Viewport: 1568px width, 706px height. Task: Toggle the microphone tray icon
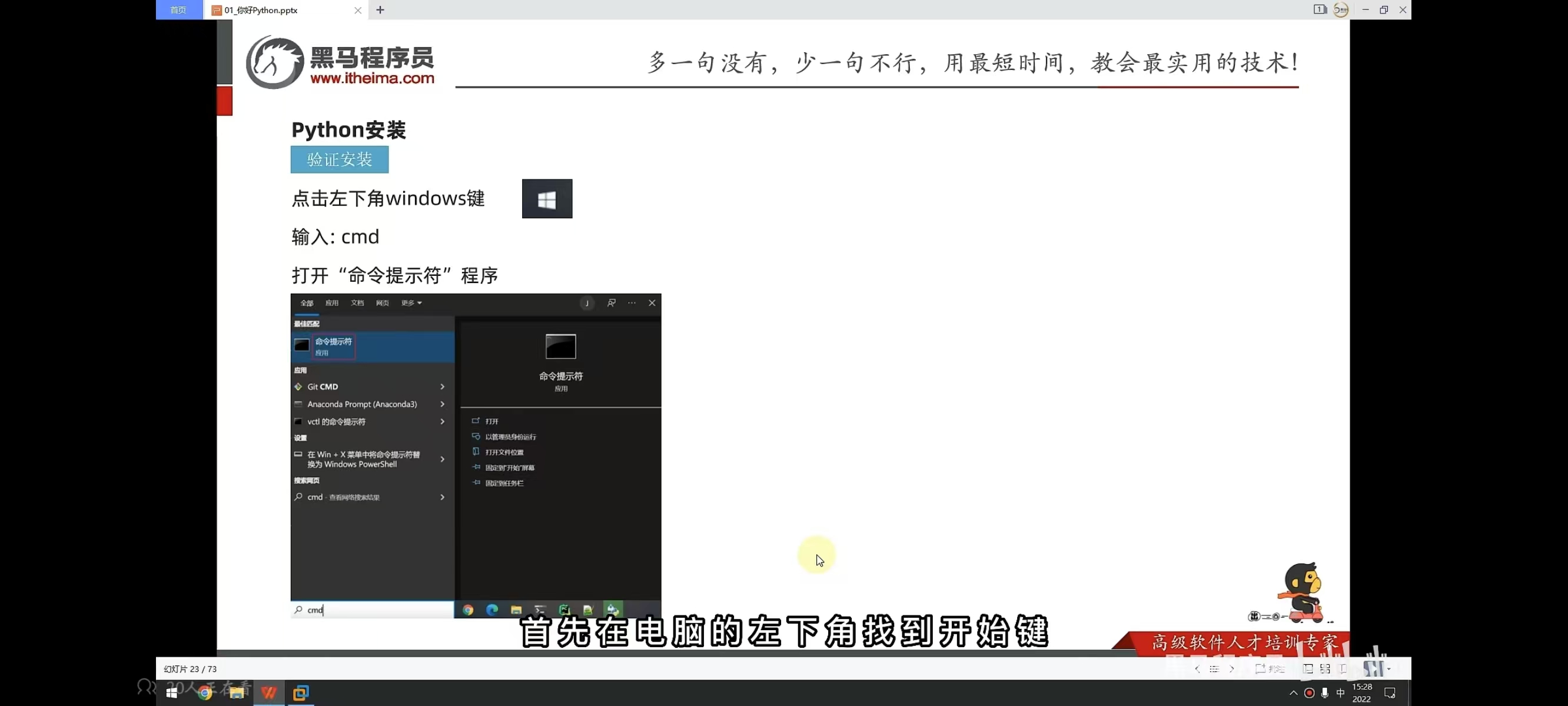[x=1325, y=692]
